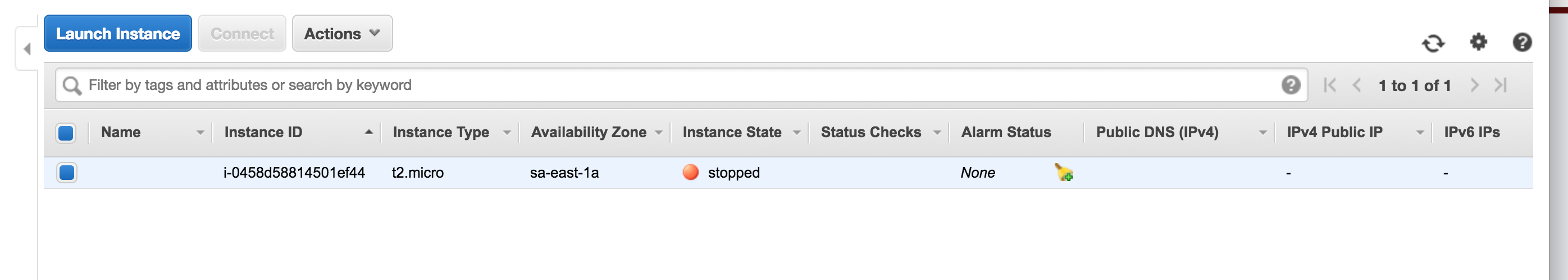Open the Instance State column filter dropdown

[797, 132]
